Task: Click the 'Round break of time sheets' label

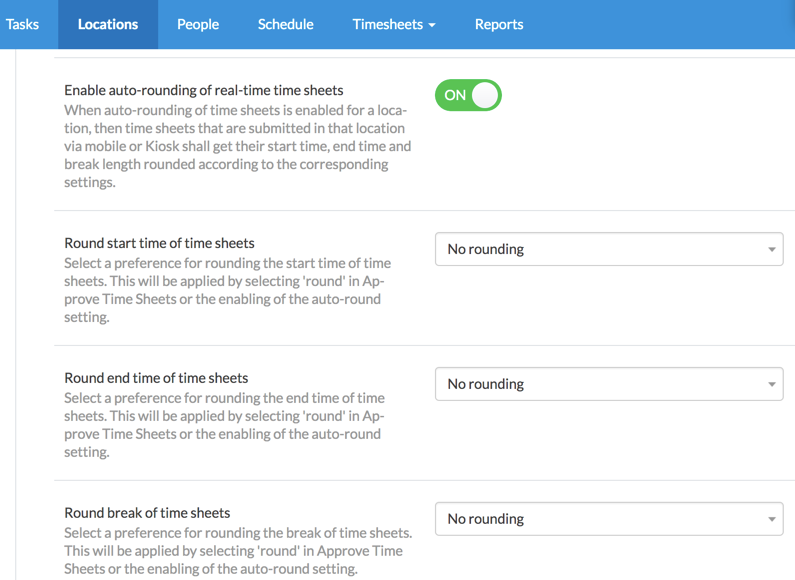Action: coord(147,513)
